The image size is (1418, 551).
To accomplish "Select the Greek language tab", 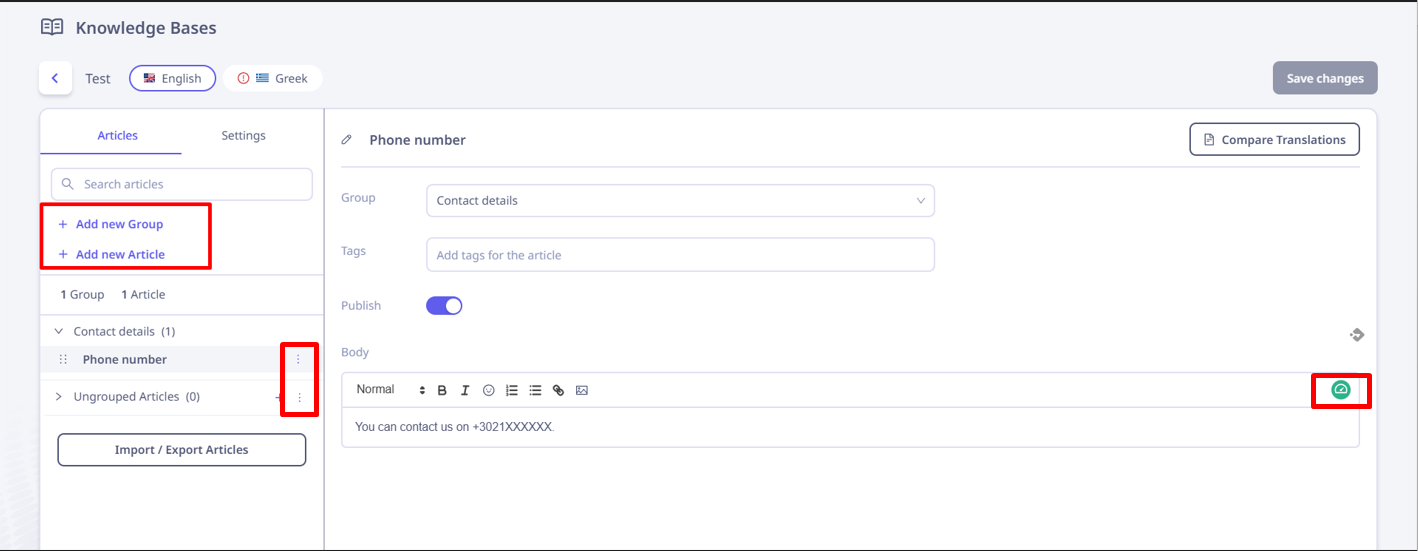I will tap(273, 78).
